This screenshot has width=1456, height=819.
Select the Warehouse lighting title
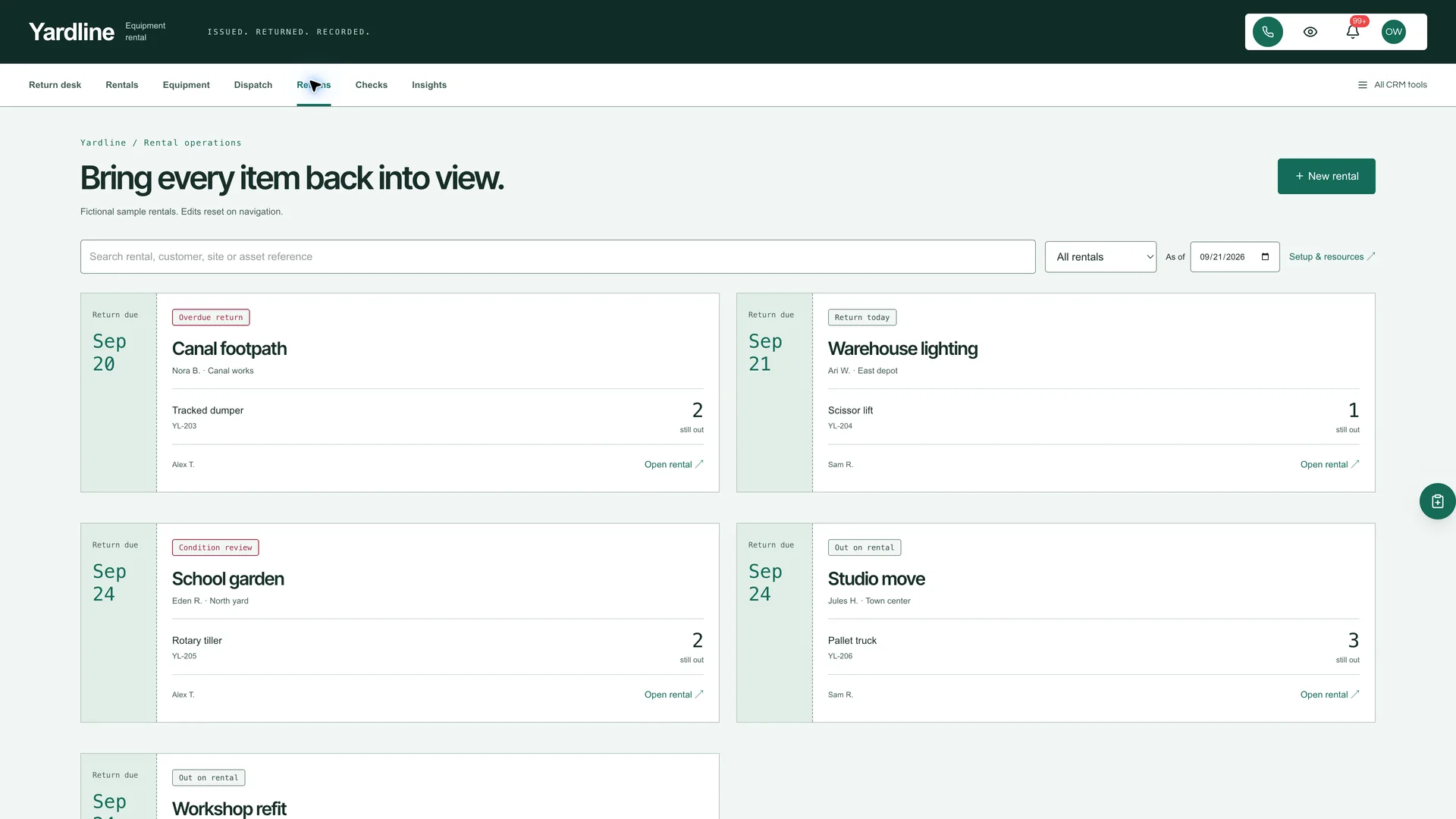click(x=902, y=349)
